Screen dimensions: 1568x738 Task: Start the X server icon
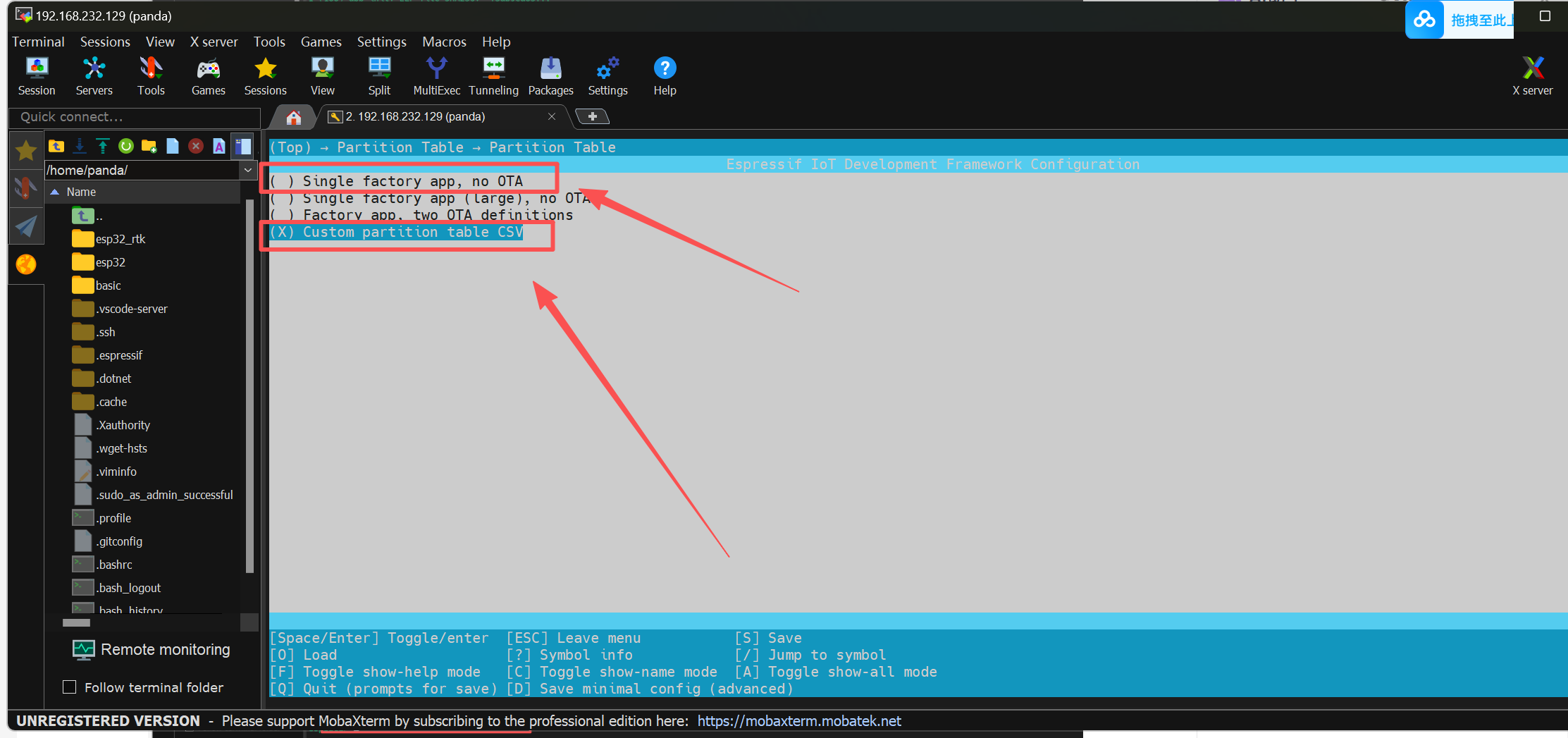[1532, 76]
